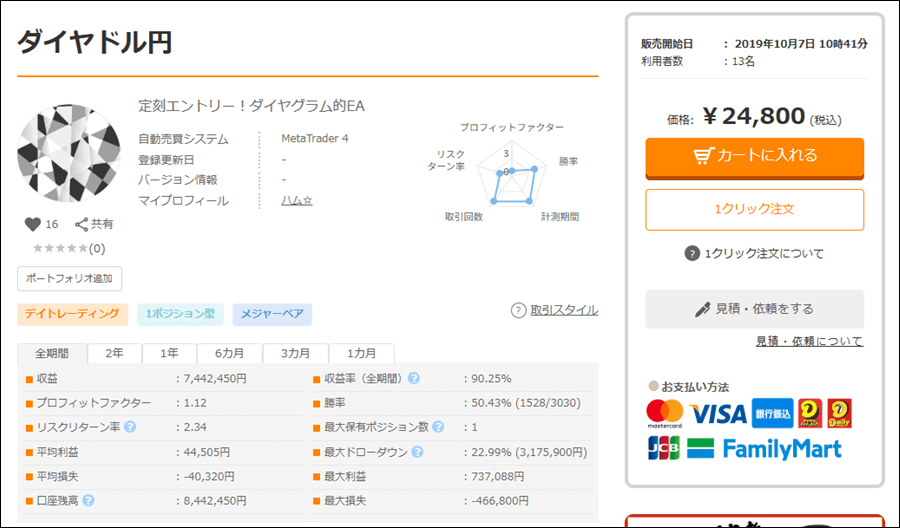Viewport: 900px width, 528px height.
Task: Switch to the 6カ月 tab
Action: tap(229, 353)
